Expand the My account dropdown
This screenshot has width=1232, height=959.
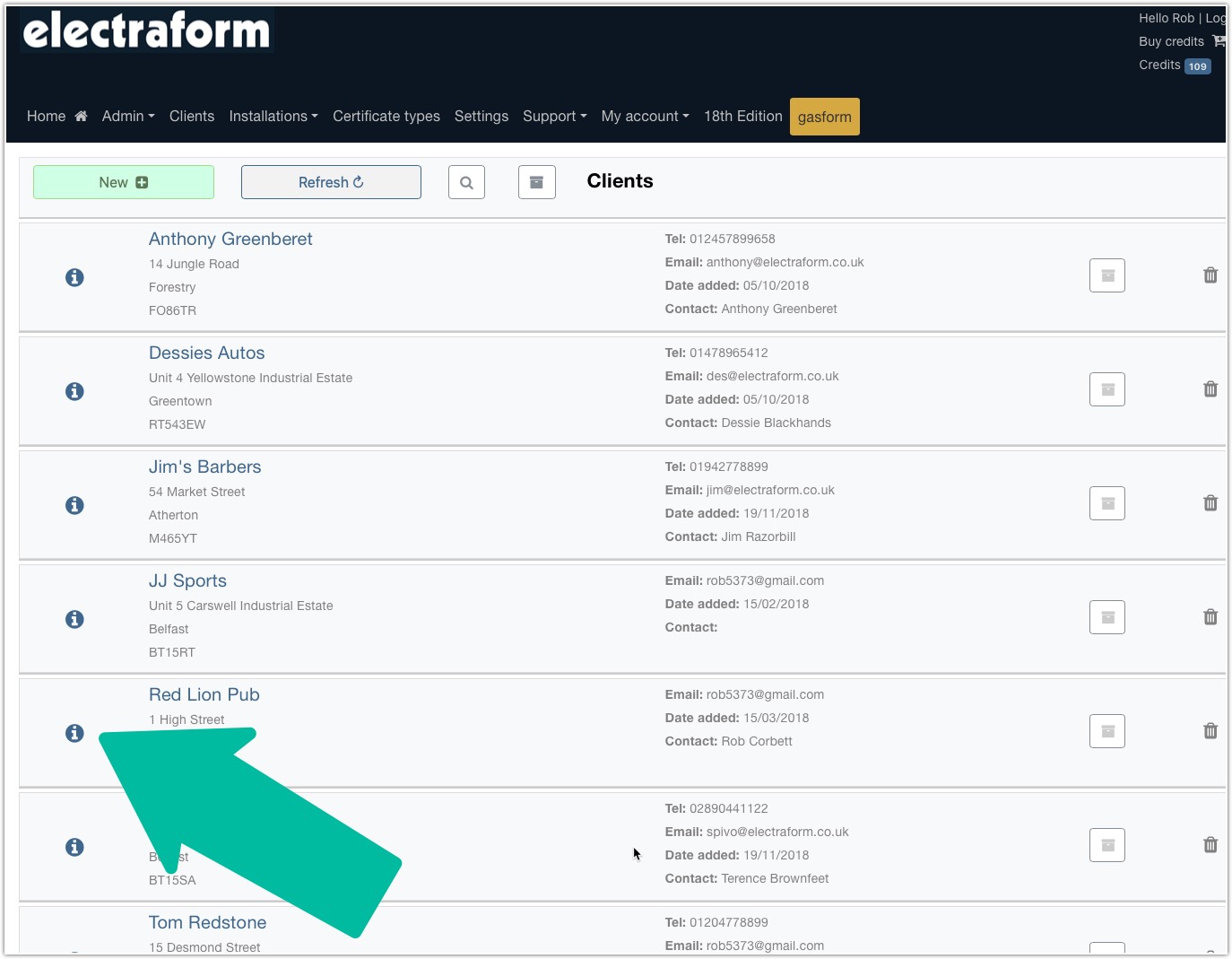[x=646, y=116]
